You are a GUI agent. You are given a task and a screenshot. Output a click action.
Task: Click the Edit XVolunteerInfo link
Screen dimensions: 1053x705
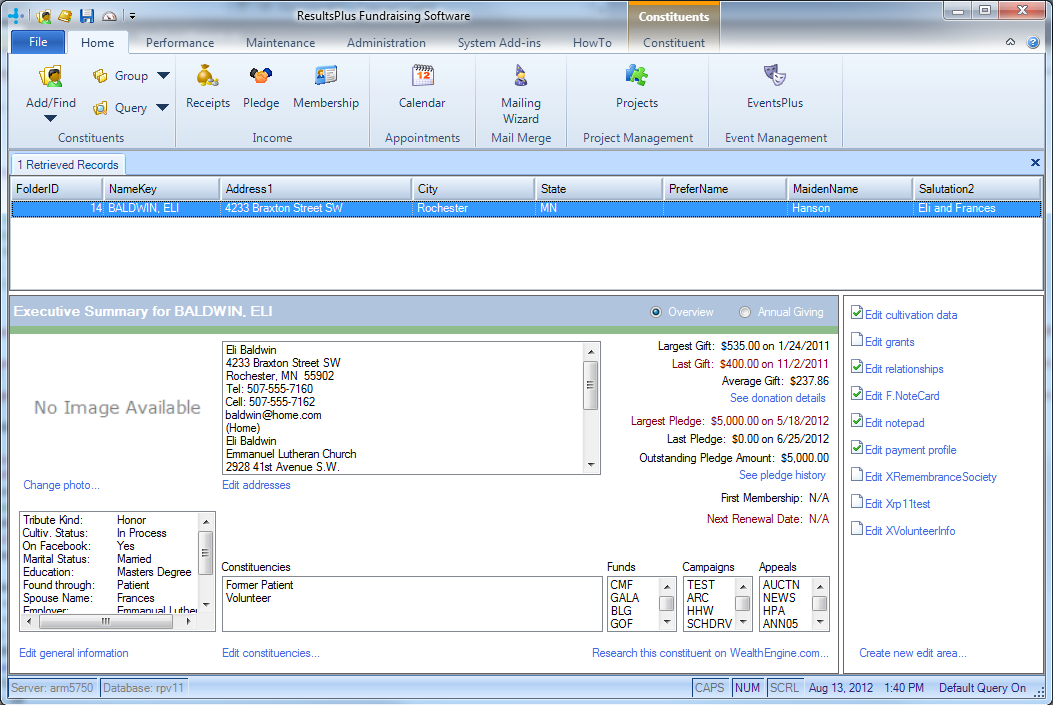click(910, 530)
